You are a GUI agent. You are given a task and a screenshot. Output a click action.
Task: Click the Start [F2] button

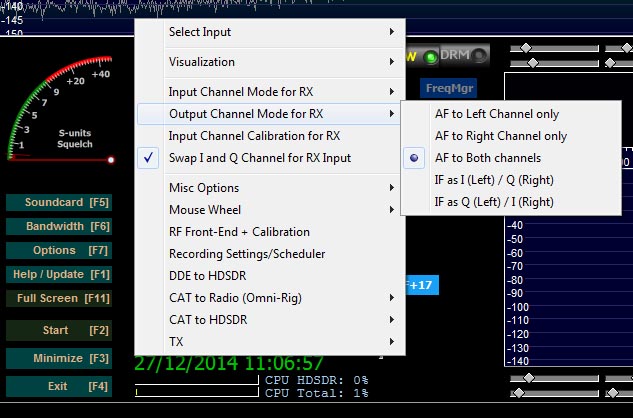coord(59,330)
